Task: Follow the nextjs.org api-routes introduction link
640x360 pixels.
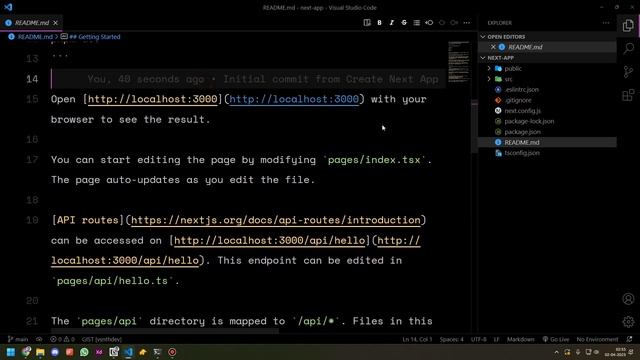Action: tap(276, 220)
